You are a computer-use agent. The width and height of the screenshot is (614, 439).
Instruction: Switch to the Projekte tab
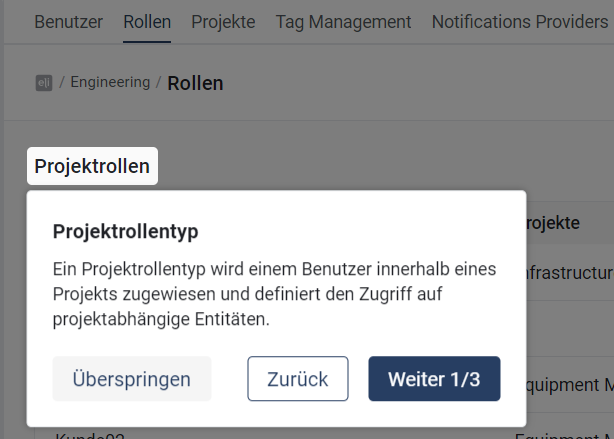tap(223, 21)
